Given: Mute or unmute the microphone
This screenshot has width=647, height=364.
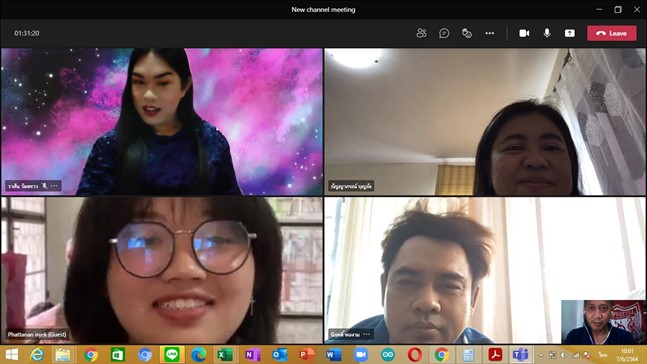Looking at the screenshot, I should click(x=547, y=33).
